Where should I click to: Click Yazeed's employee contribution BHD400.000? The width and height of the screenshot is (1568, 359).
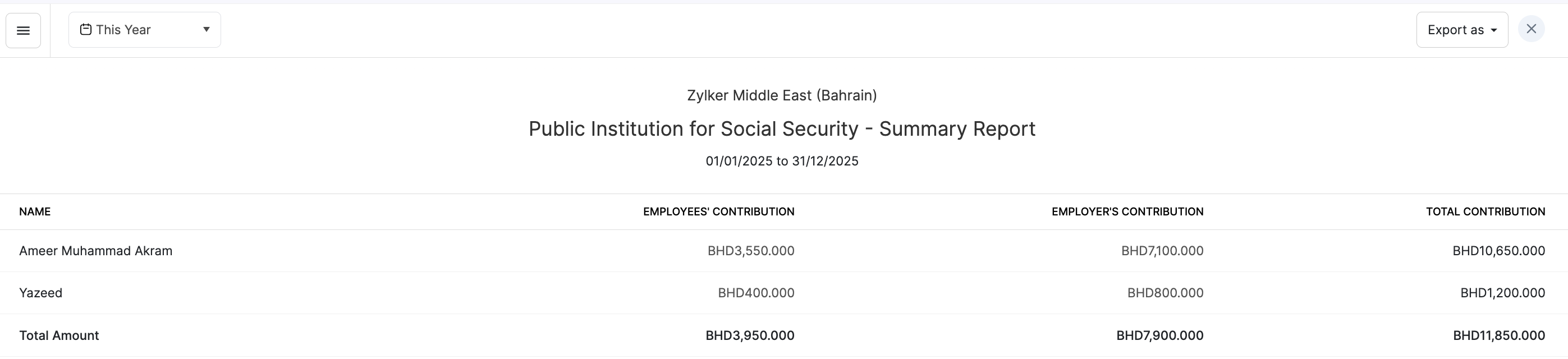click(x=756, y=293)
